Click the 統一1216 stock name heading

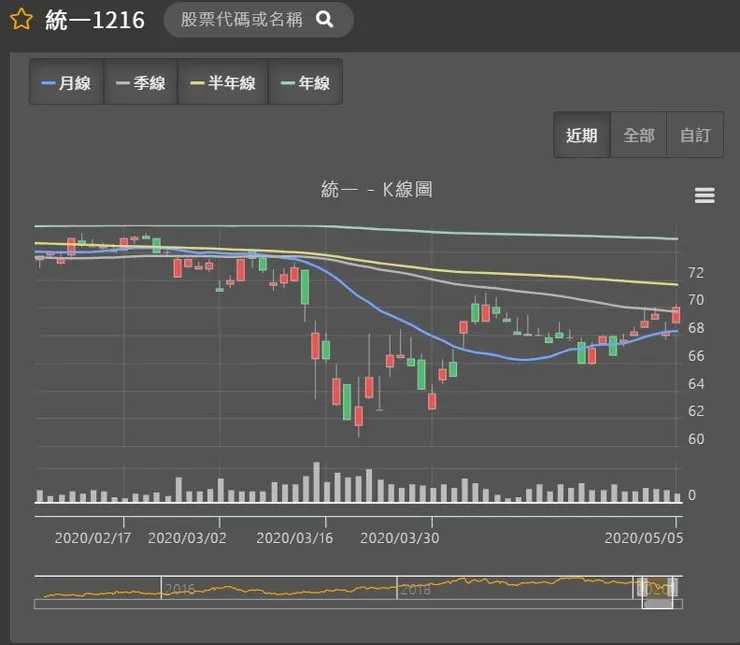coord(95,20)
